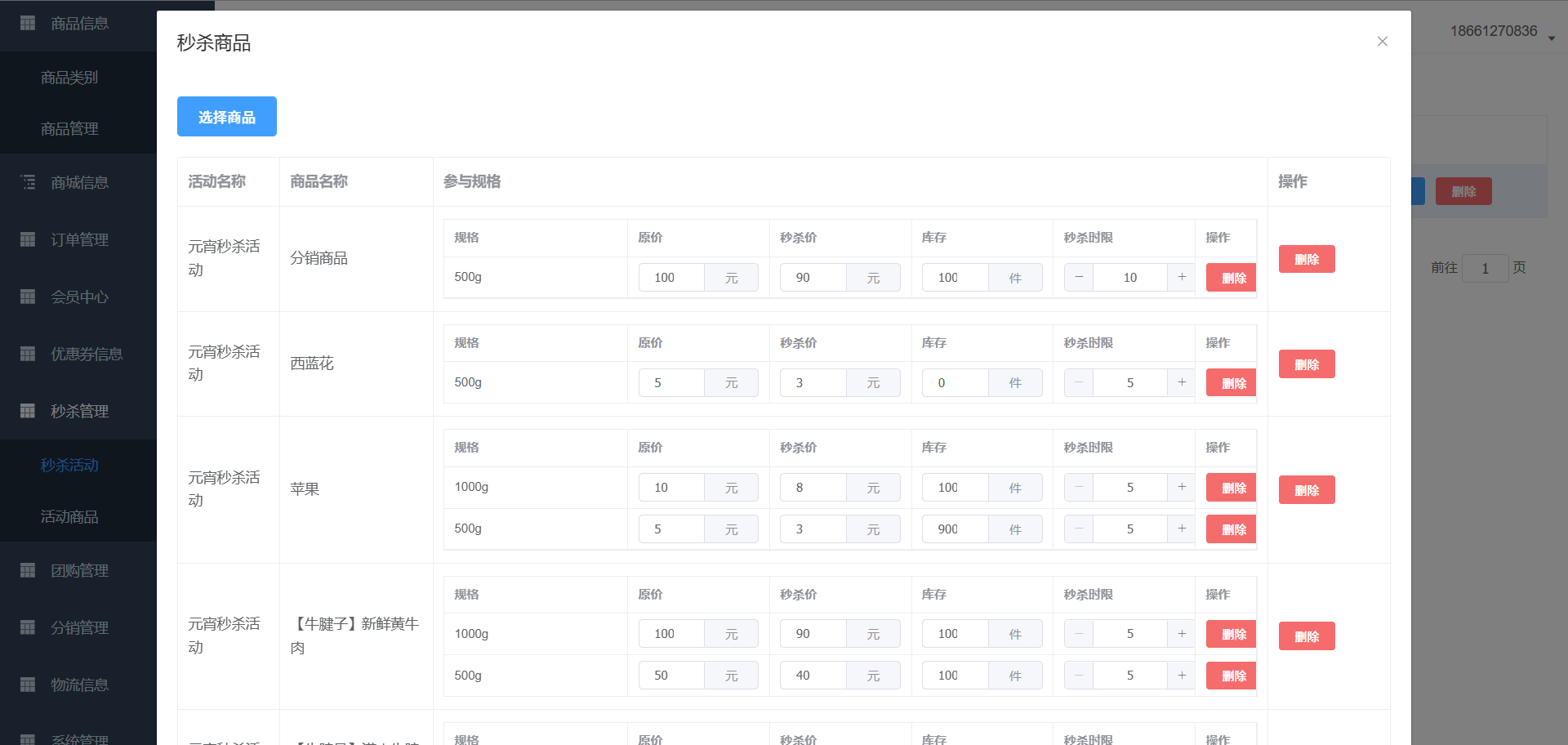
Task: Delete the 500g spec of 西蓝花
Action: [x=1232, y=383]
